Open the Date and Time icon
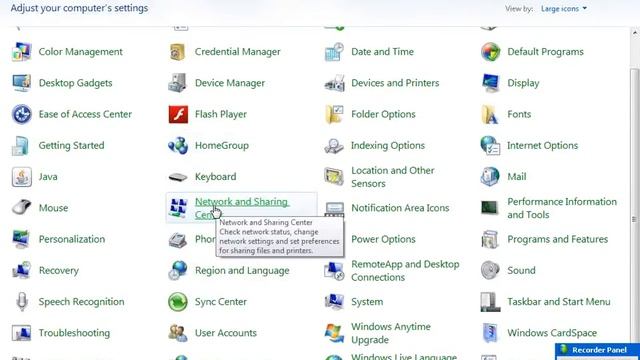This screenshot has width=640, height=360. [334, 52]
